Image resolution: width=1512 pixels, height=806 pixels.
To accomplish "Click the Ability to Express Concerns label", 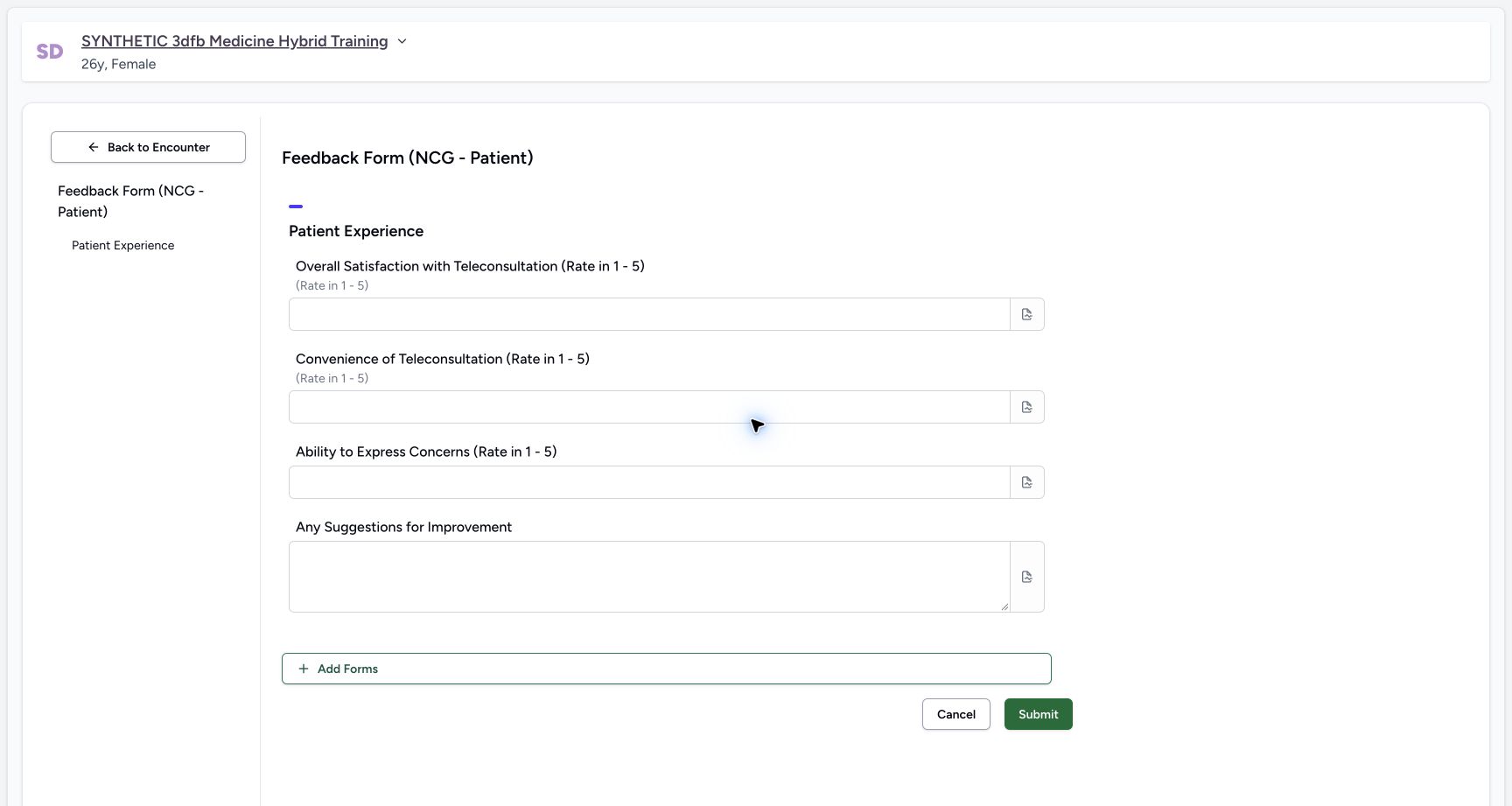I will [426, 452].
